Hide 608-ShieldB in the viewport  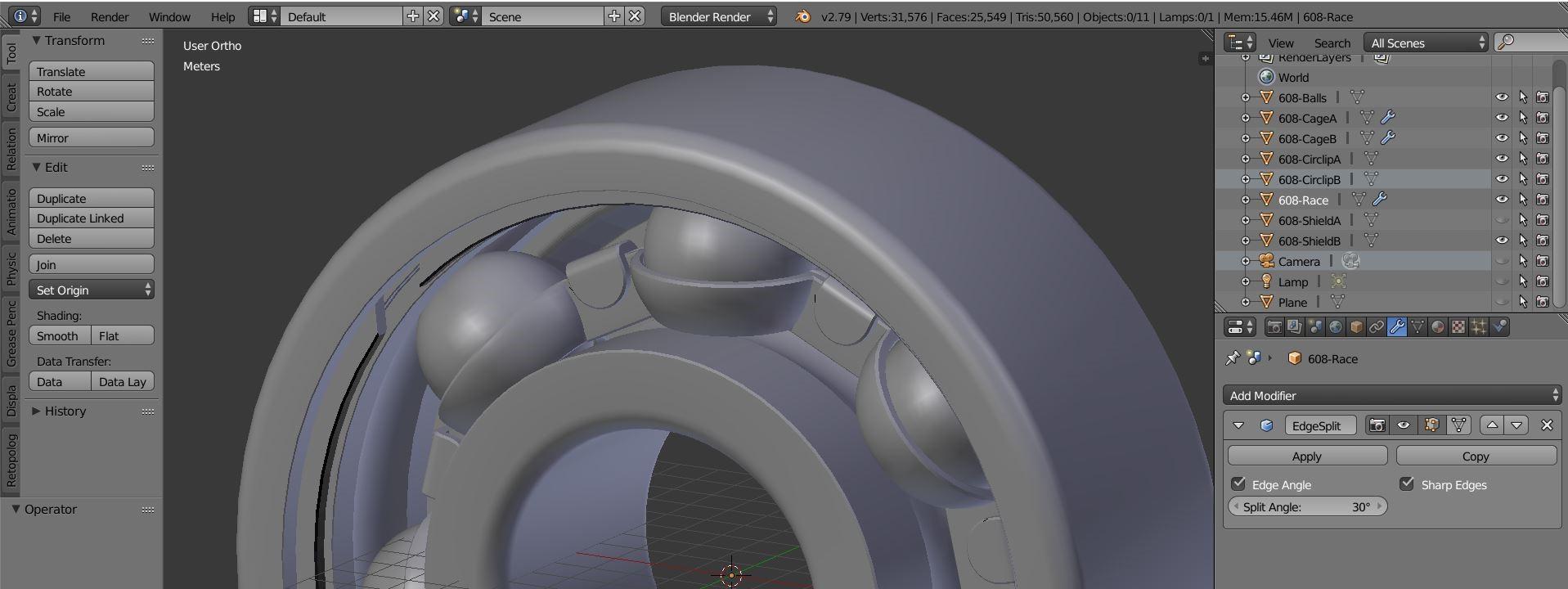[1502, 241]
